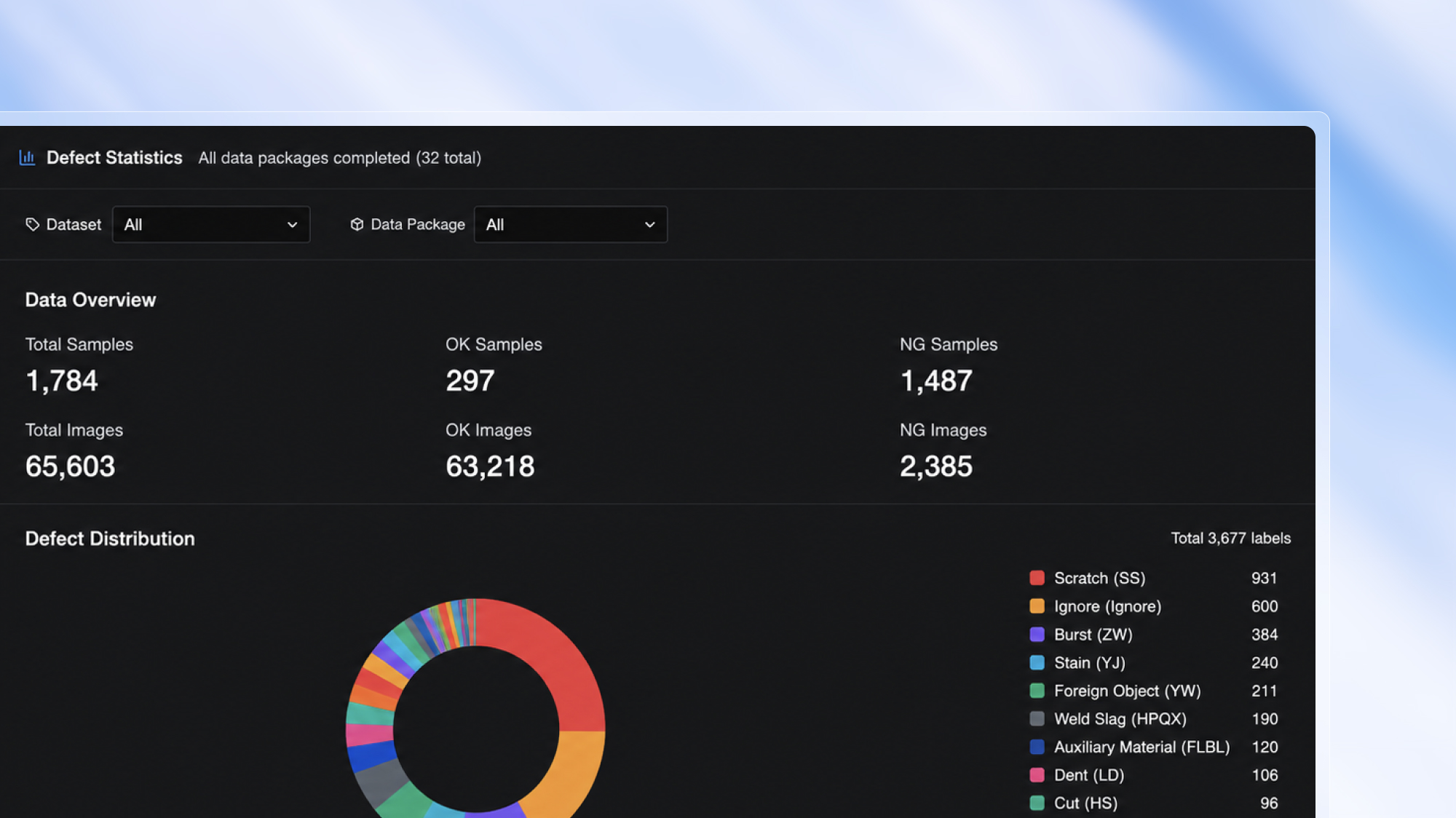Click the orange Ignore legend swatch
This screenshot has width=1456, height=818.
[x=1037, y=606]
